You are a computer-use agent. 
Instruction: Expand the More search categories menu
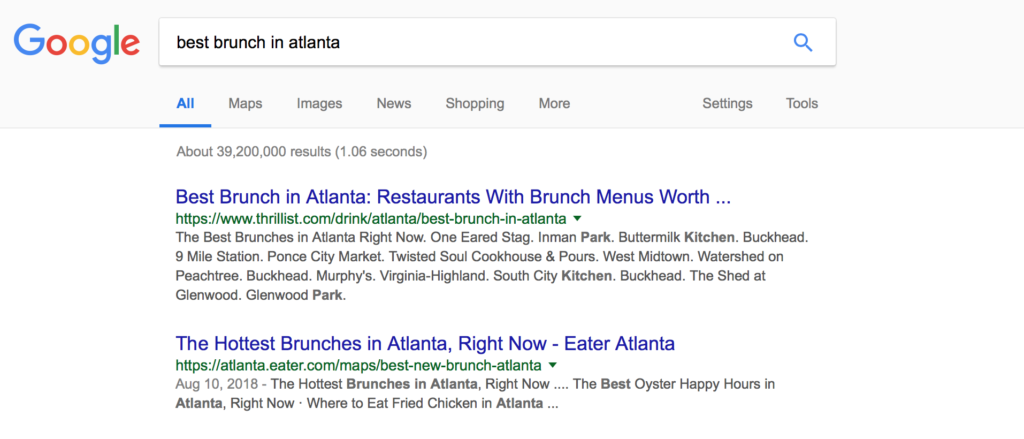tap(554, 103)
